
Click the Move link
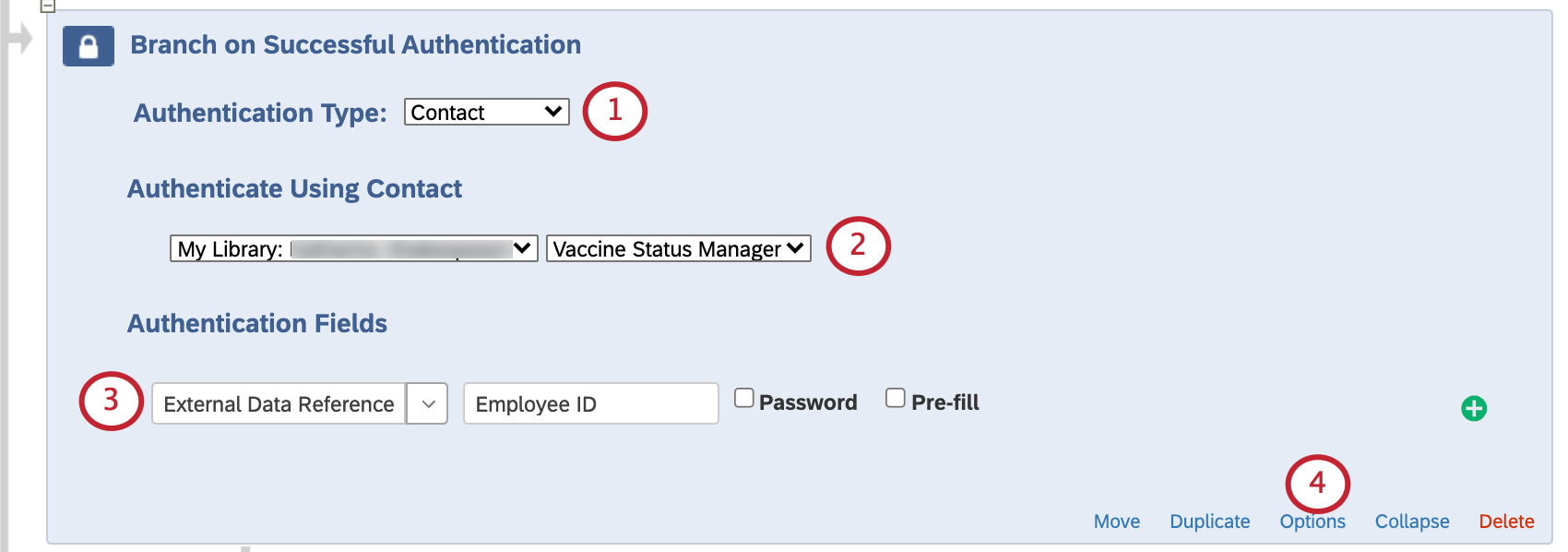pos(1117,522)
